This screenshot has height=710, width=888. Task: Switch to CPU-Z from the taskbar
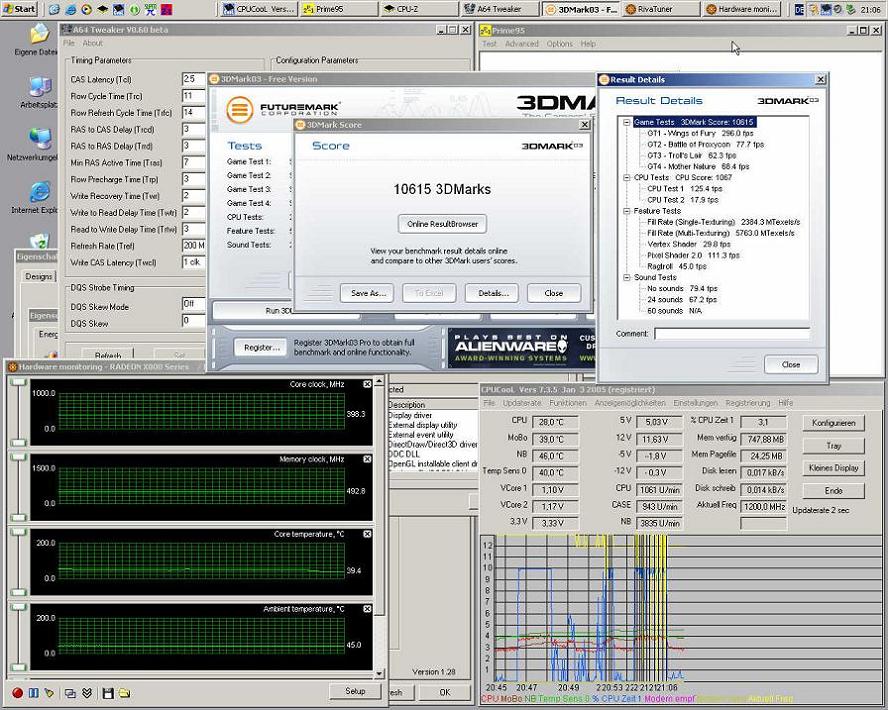[418, 9]
